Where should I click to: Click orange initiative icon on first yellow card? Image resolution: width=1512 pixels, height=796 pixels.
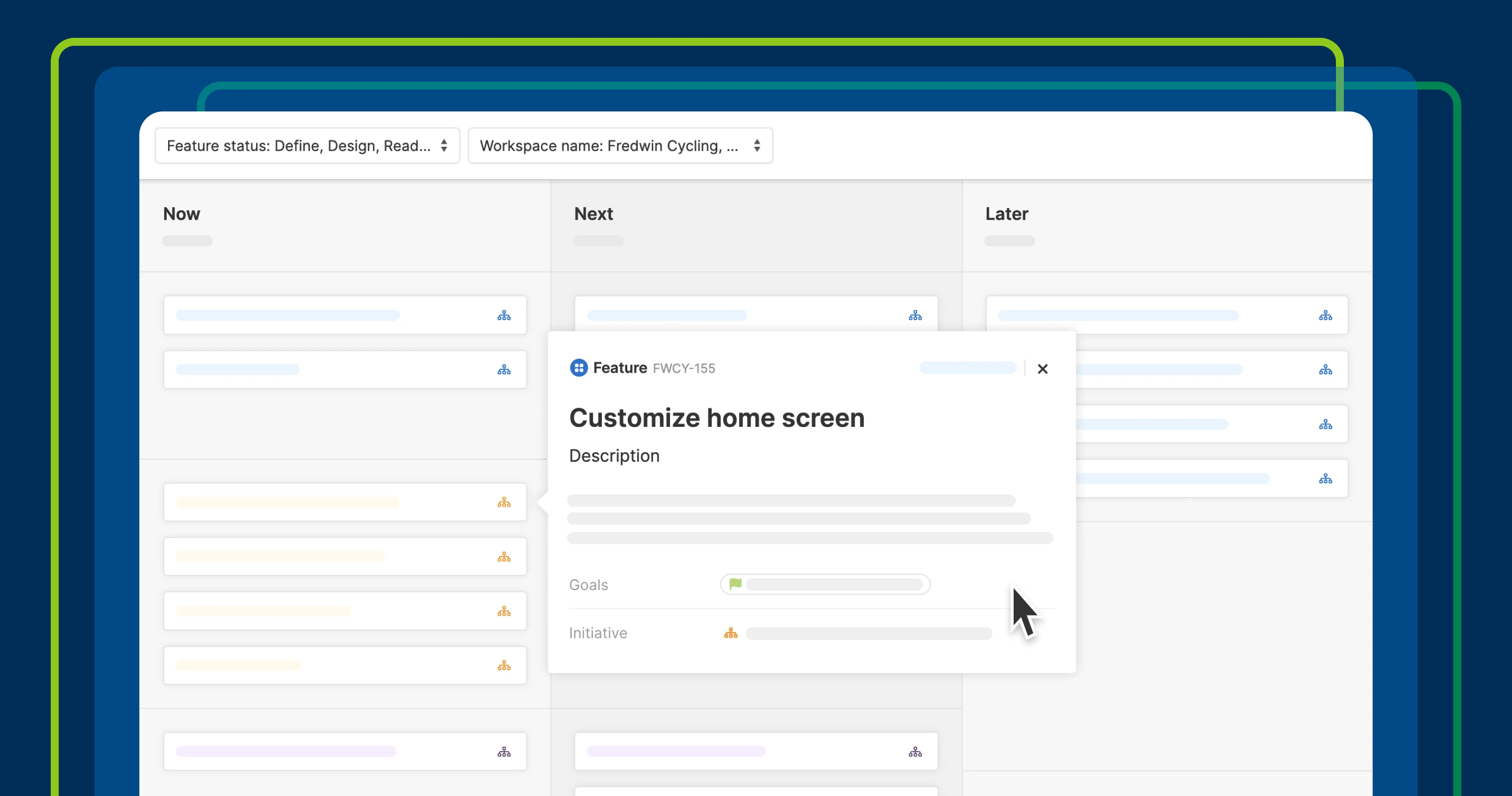(504, 502)
